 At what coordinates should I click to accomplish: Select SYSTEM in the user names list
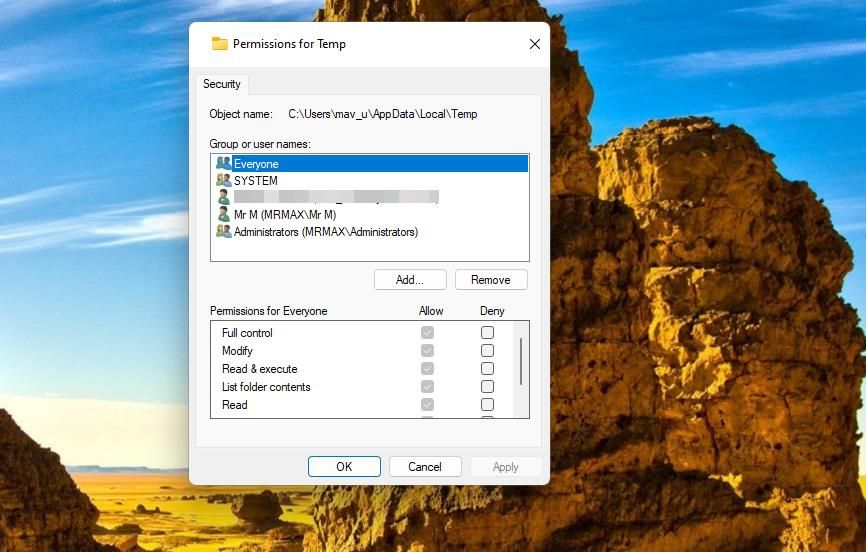tap(256, 181)
